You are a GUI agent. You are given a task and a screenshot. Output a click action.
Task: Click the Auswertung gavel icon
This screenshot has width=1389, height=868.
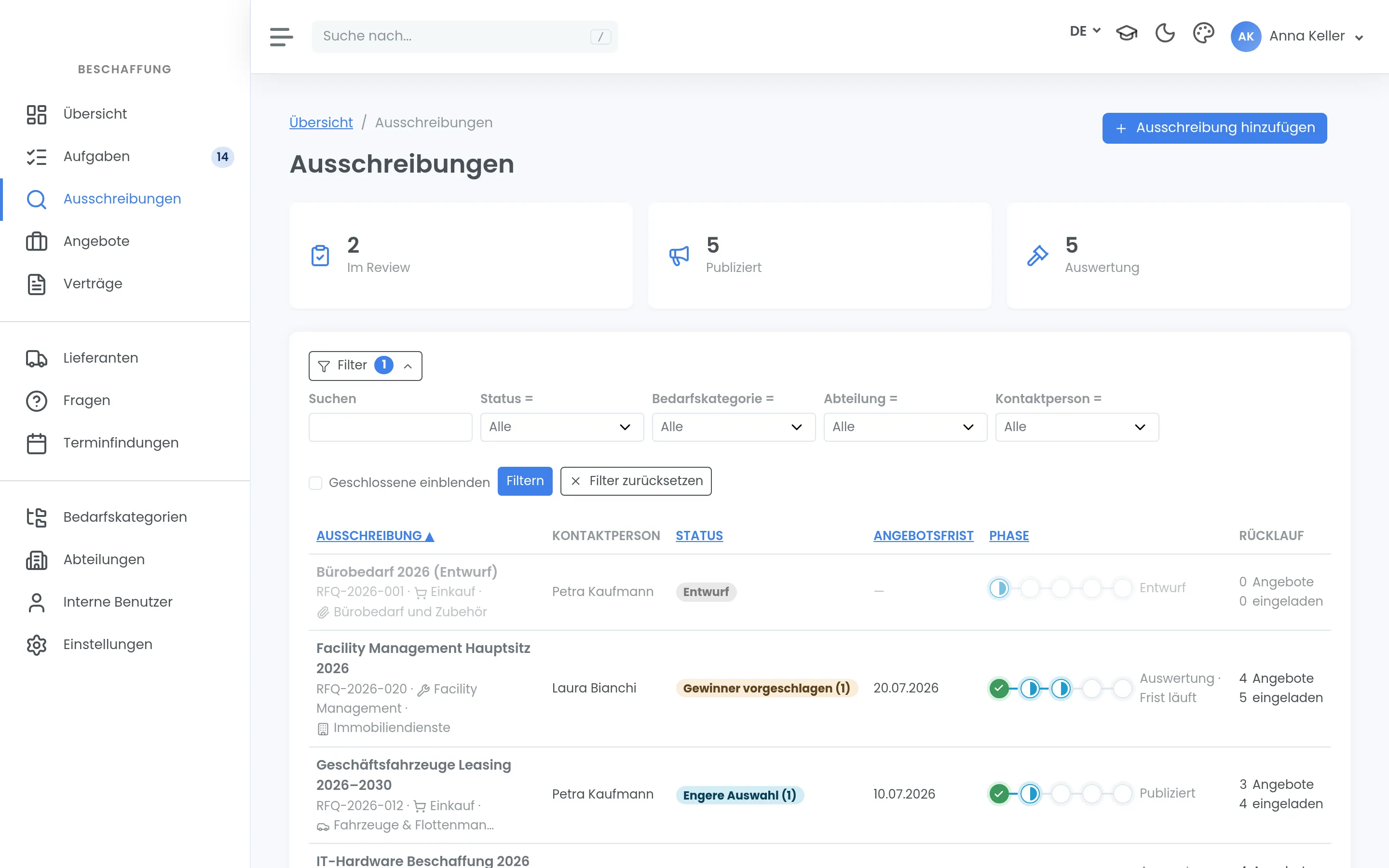[x=1038, y=256]
